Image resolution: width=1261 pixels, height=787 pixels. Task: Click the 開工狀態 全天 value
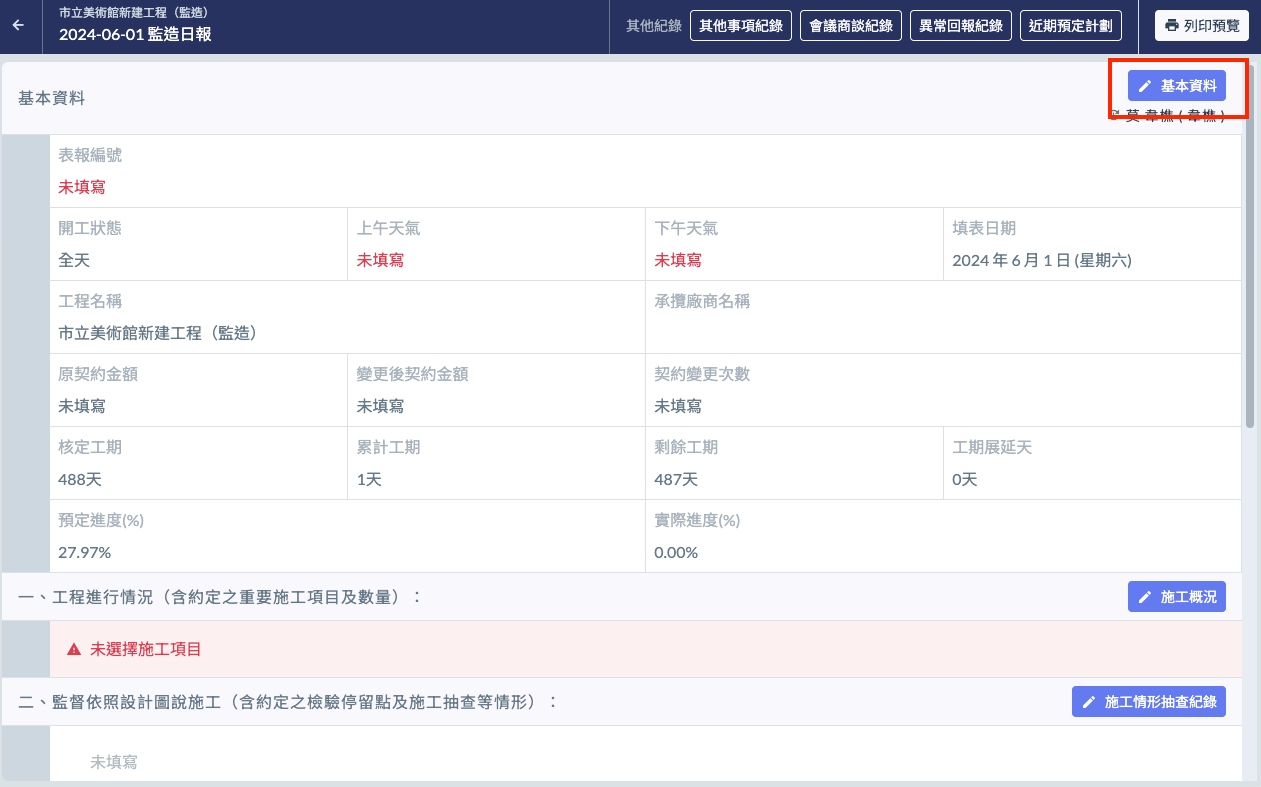(x=74, y=260)
